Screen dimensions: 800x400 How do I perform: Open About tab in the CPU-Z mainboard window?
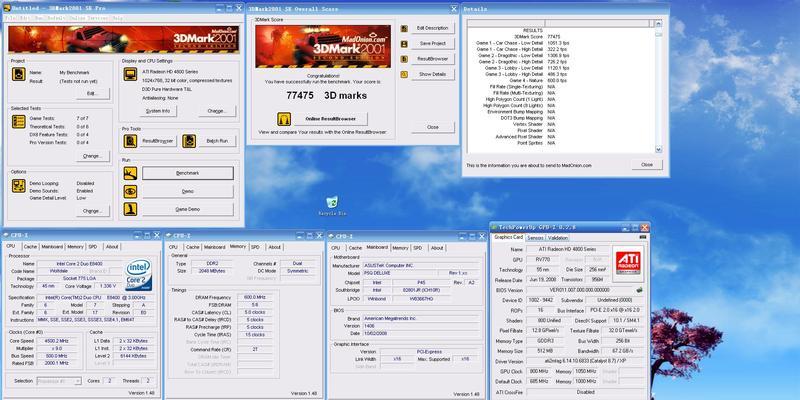[437, 248]
